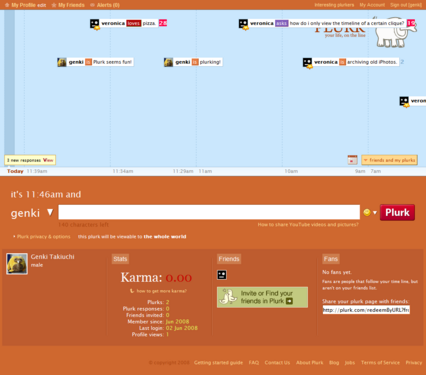Click Genki Takiuchi profile picture
This screenshot has height=375, width=426.
pyautogui.click(x=17, y=264)
